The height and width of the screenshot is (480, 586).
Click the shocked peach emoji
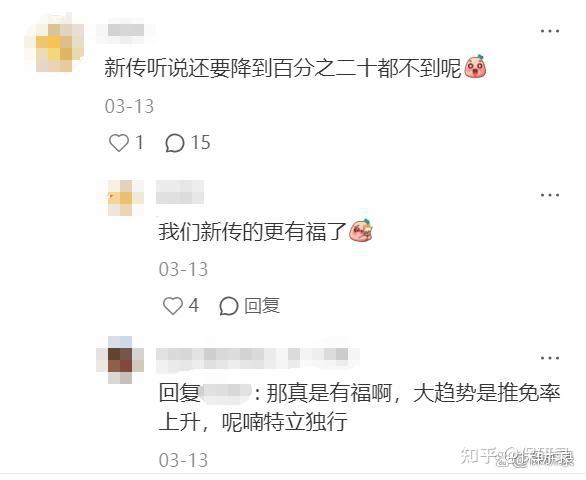(x=475, y=67)
